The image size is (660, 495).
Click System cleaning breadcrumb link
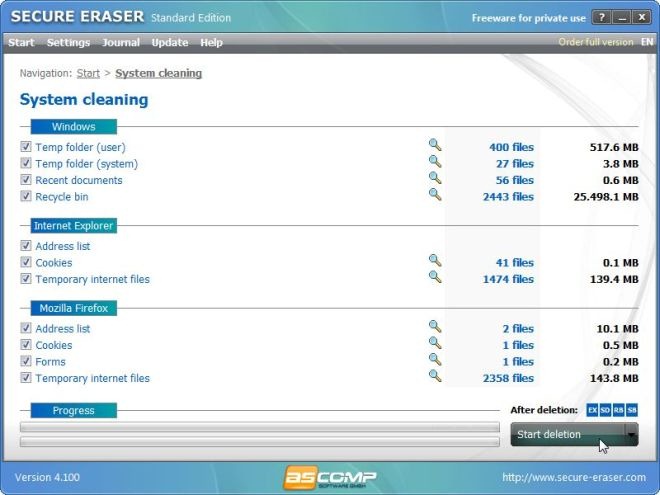159,73
